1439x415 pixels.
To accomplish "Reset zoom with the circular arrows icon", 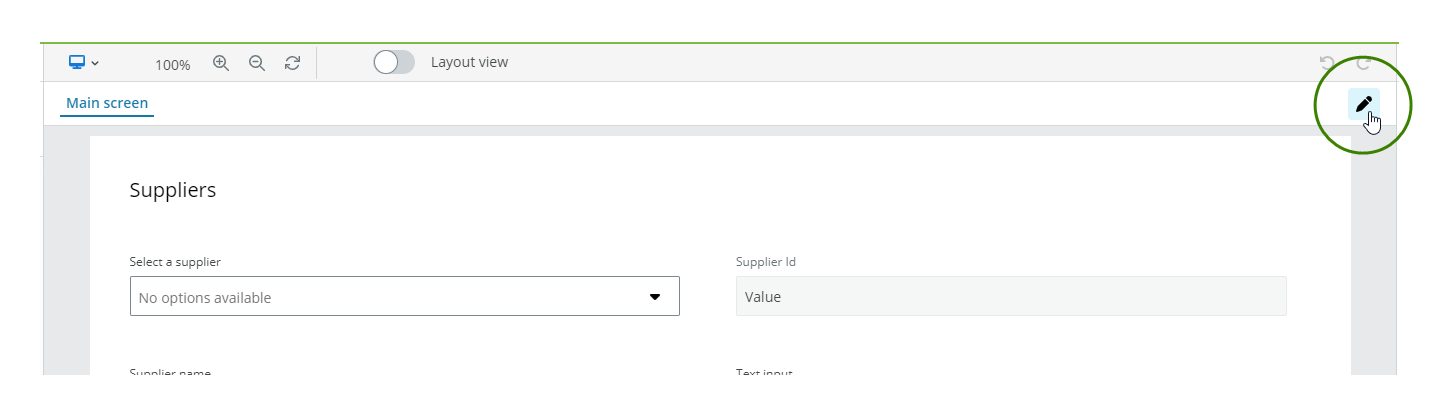I will 292,63.
